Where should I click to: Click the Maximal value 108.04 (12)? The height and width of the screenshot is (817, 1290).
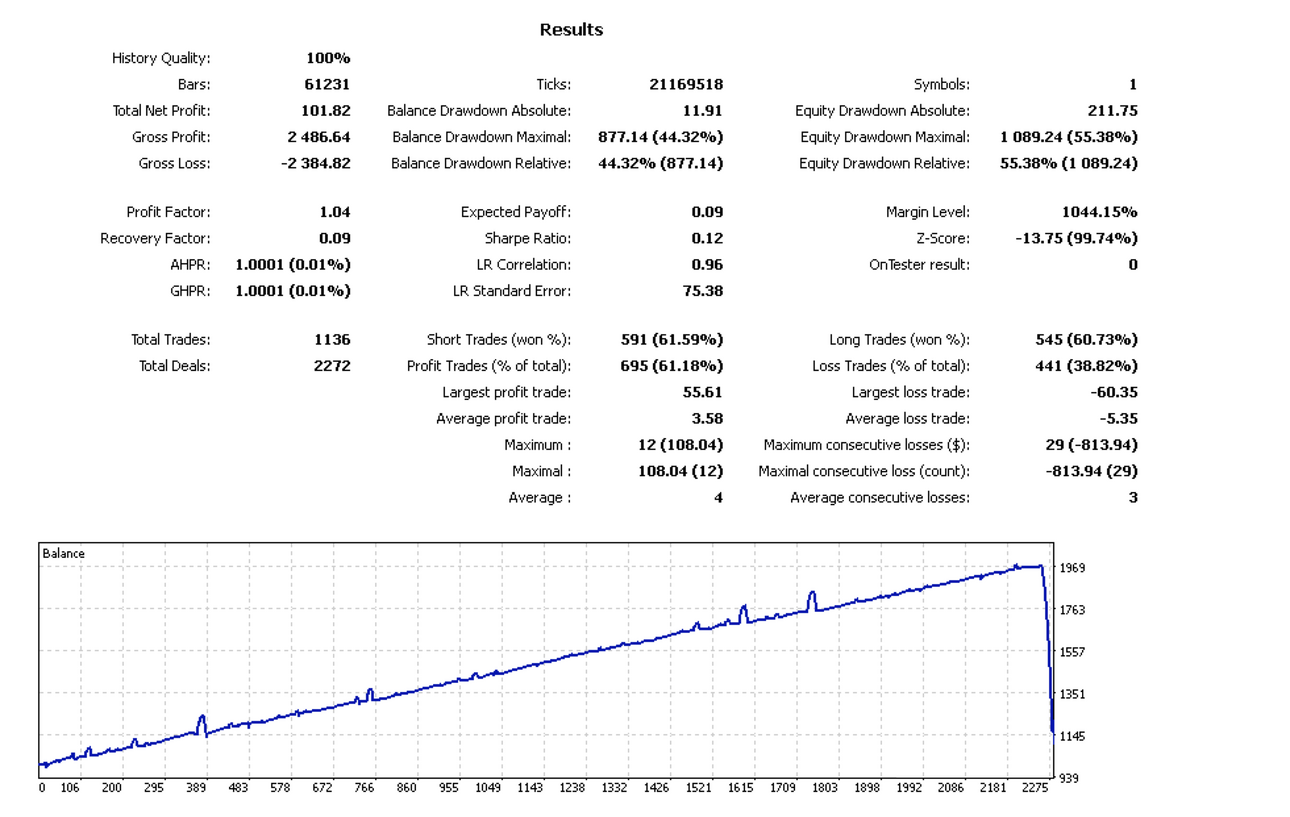[680, 471]
